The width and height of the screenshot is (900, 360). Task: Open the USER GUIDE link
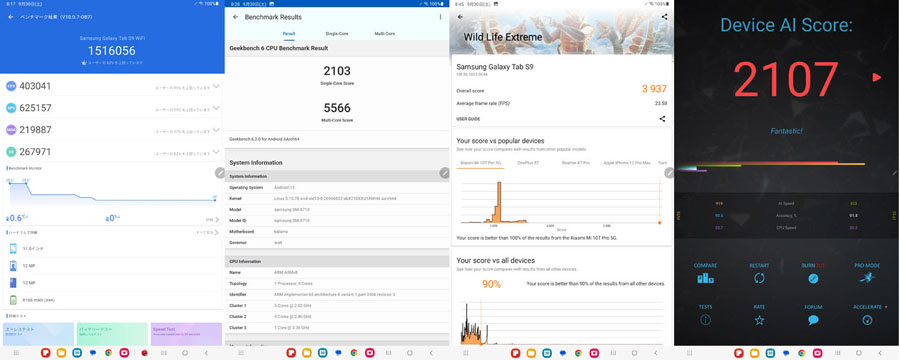pos(468,119)
